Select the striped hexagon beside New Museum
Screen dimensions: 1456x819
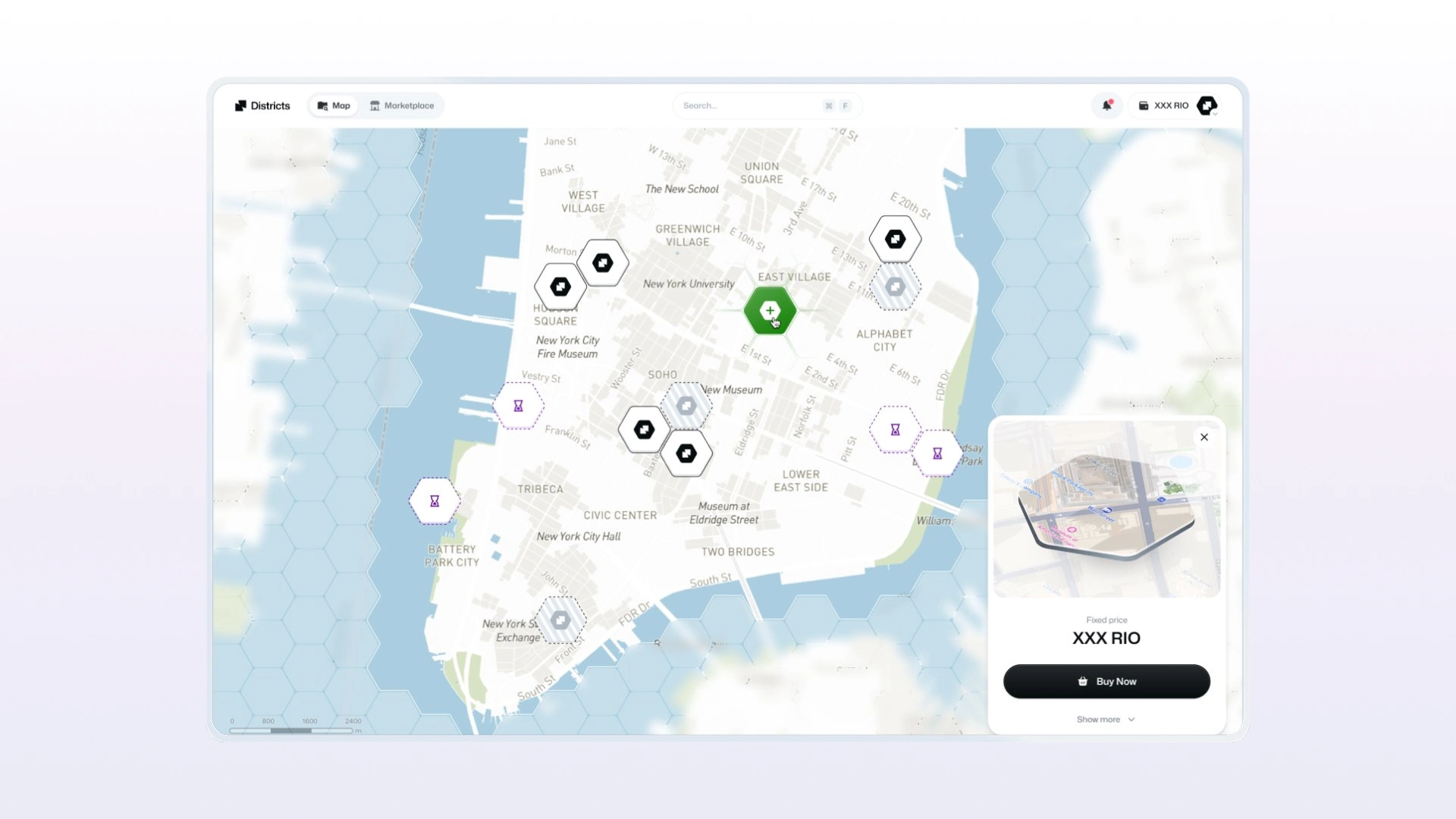click(686, 406)
